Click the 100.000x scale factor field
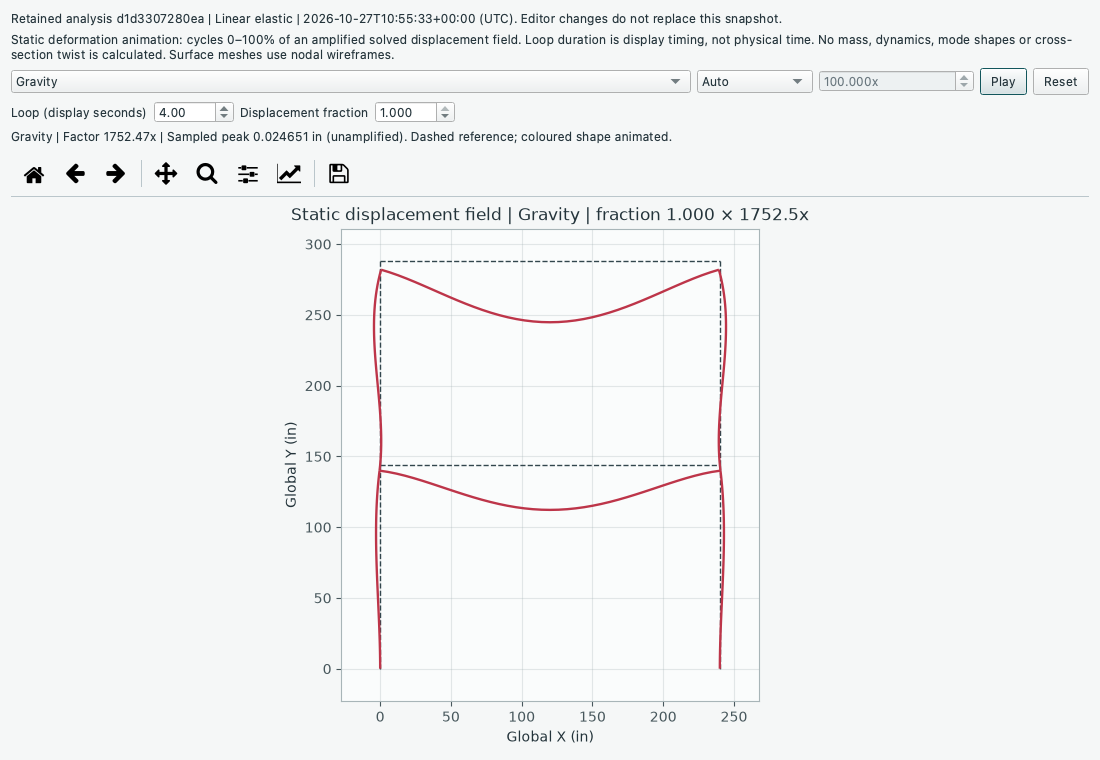Viewport: 1100px width, 760px height. click(x=887, y=81)
